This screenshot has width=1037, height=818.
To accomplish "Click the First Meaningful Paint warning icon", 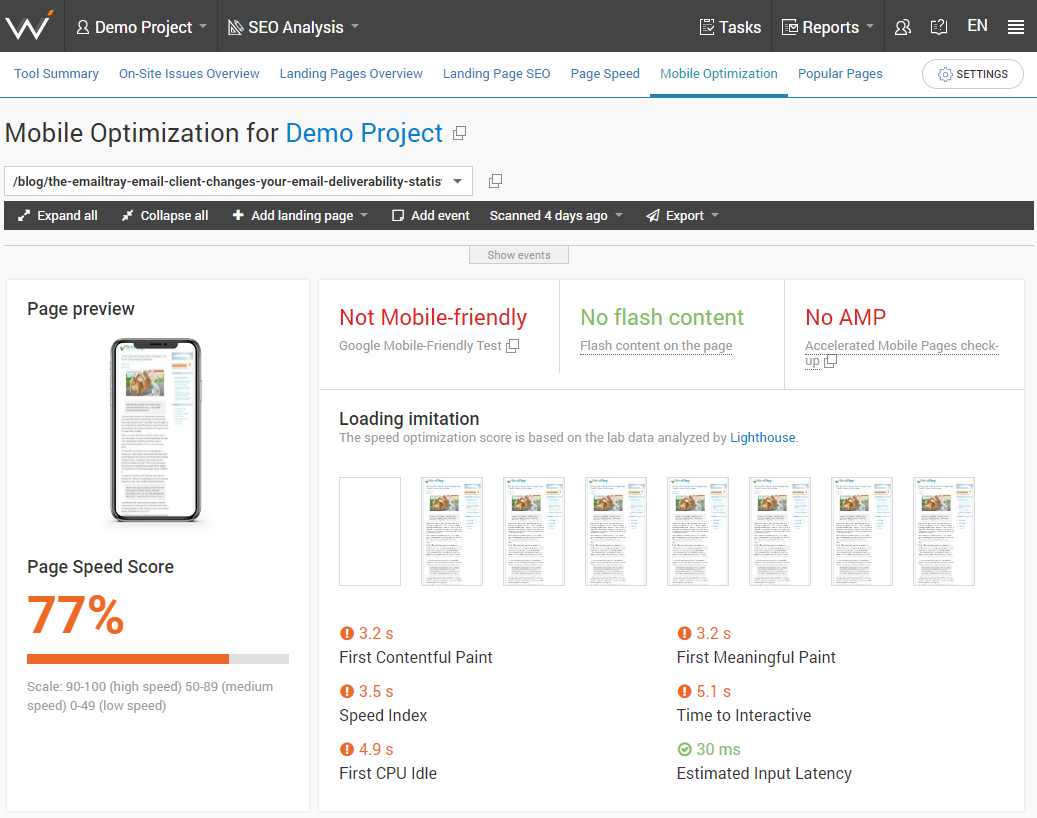I will pyautogui.click(x=684, y=634).
